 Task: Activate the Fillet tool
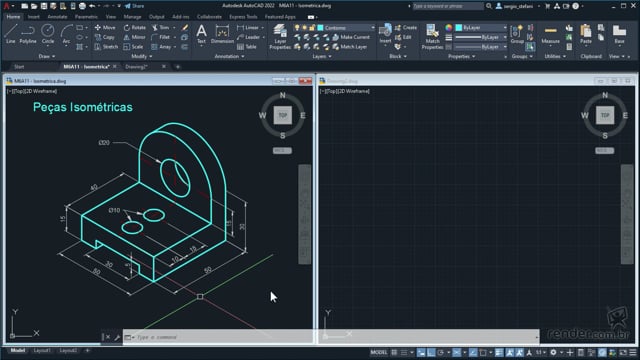click(x=160, y=37)
